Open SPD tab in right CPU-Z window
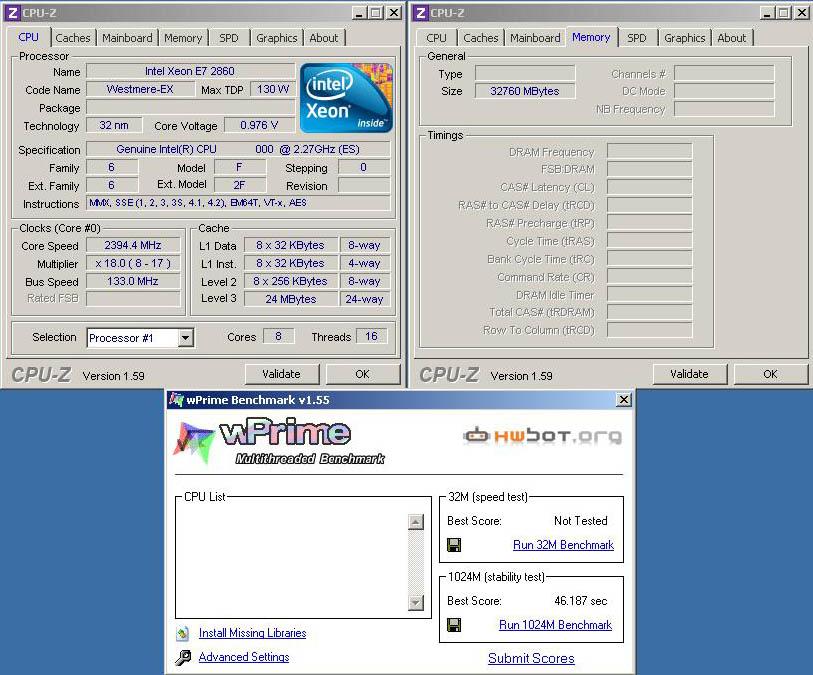813x675 pixels. [636, 38]
